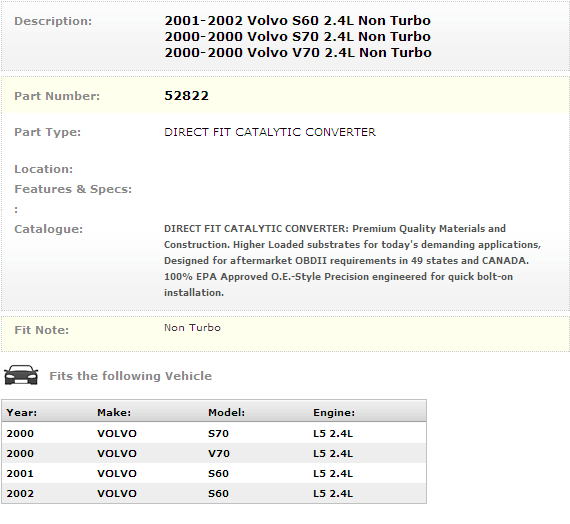Click the year 2000 in the V70 row

(x=20, y=453)
